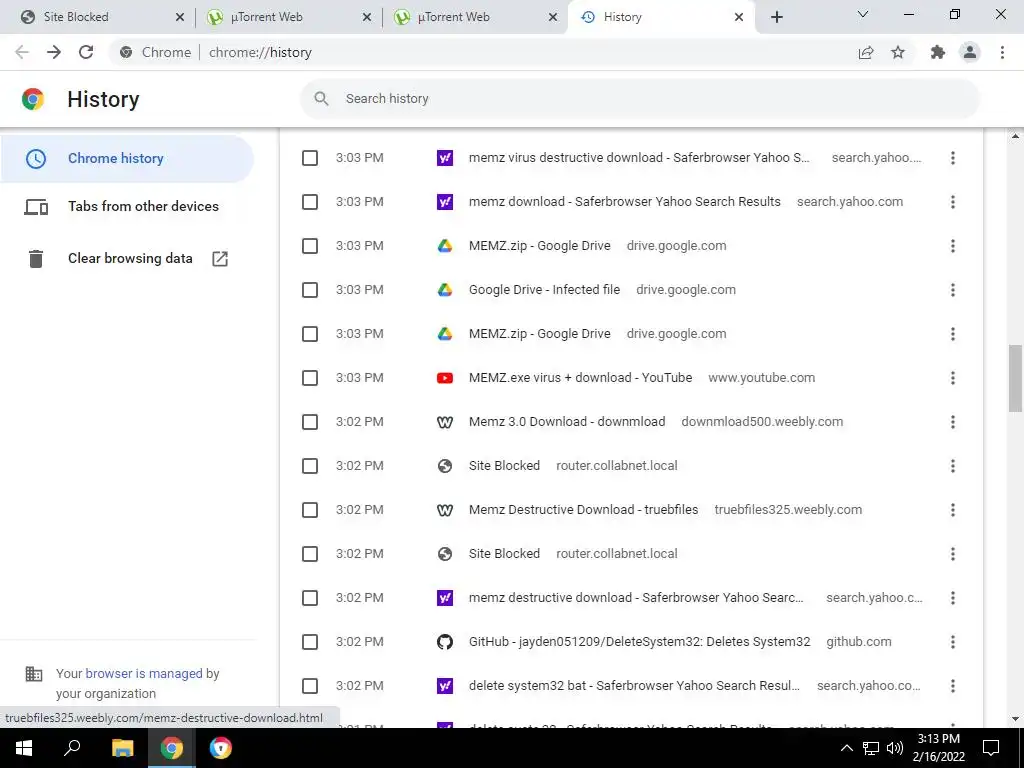Image resolution: width=1024 pixels, height=768 pixels.
Task: Open taskbar search magnifier
Action: pos(72,748)
